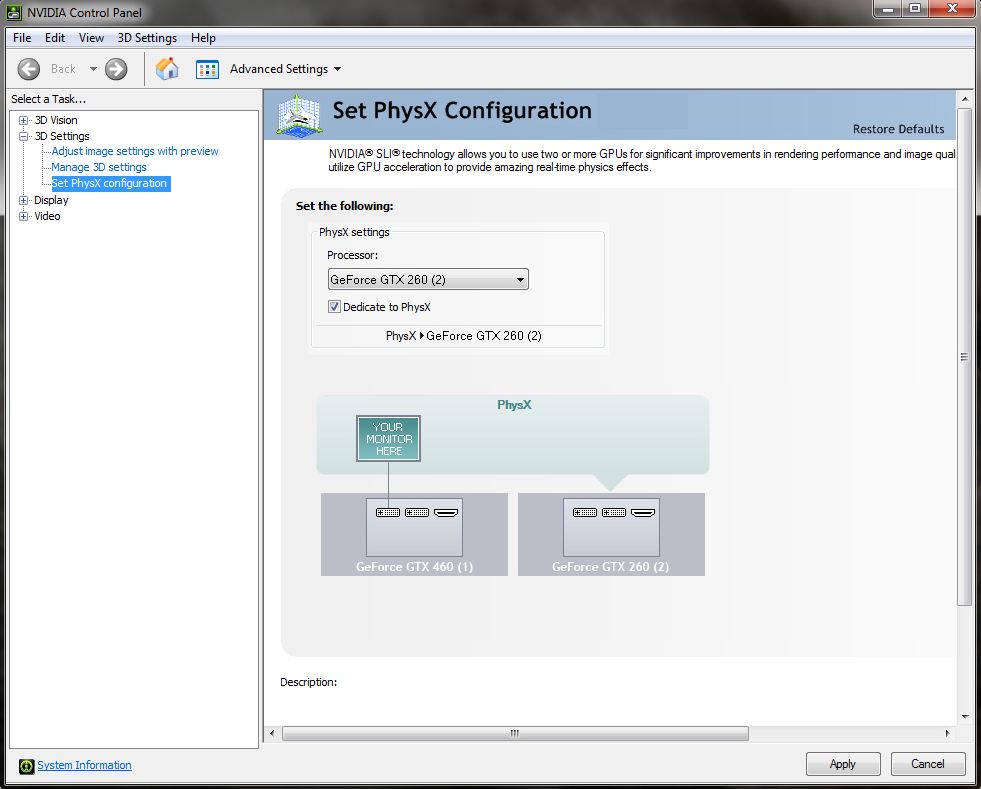Image resolution: width=981 pixels, height=789 pixels.
Task: Open the Processor dropdown
Action: pyautogui.click(x=428, y=279)
